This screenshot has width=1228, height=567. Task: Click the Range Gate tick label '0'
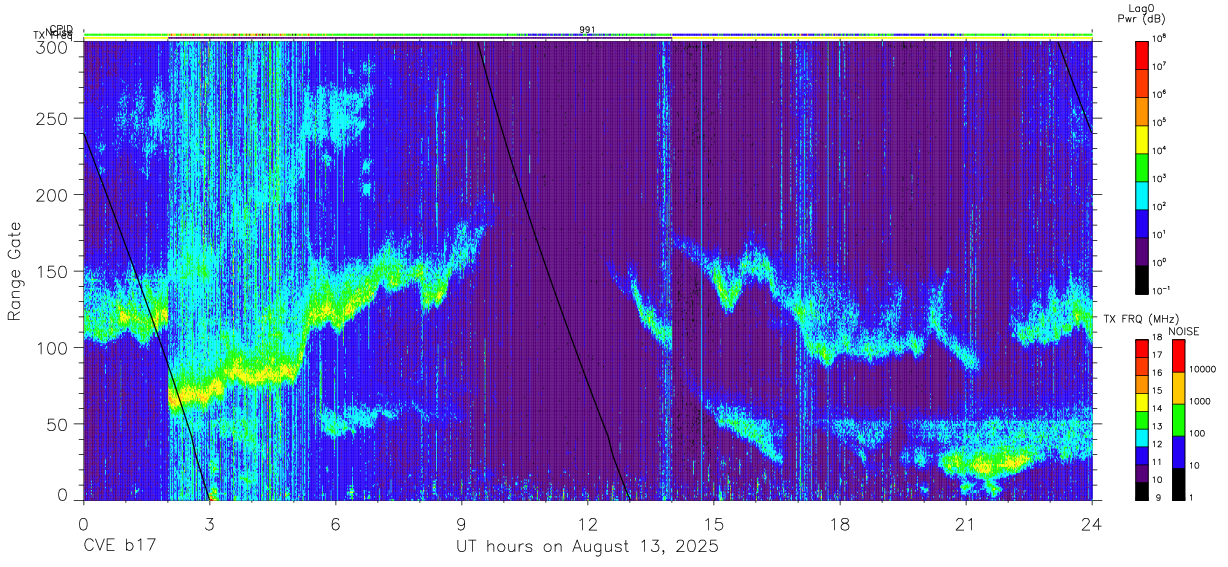tap(63, 495)
